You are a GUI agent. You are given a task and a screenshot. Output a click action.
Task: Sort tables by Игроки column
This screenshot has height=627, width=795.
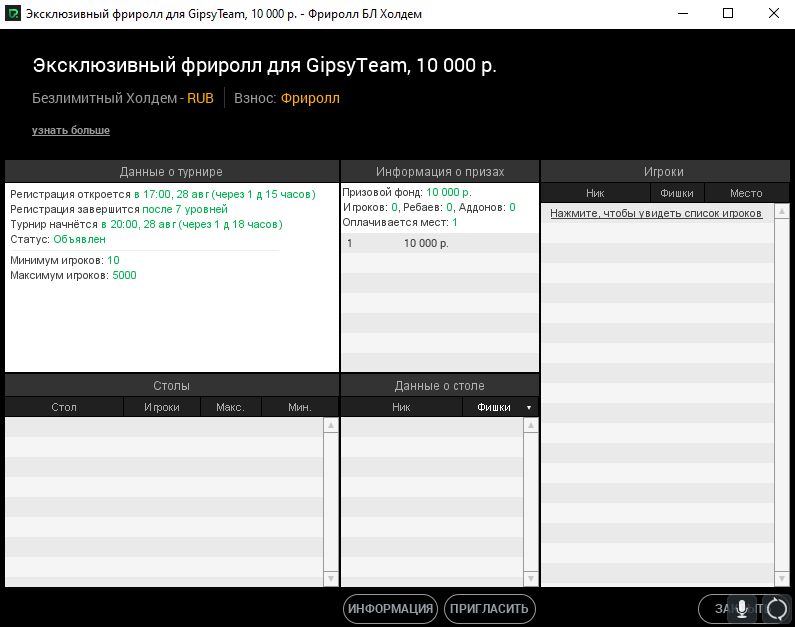[162, 407]
